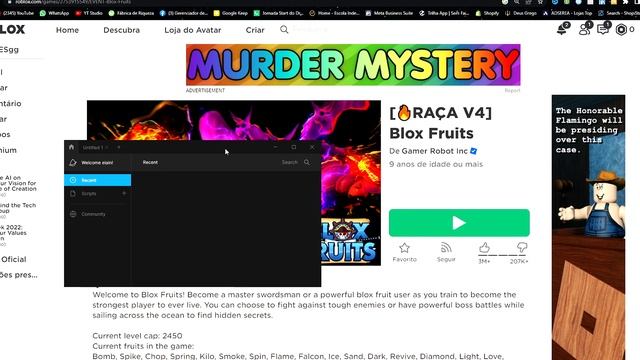Viewport: 640px width, 360px height.
Task: Switch to Untitled 1 tab
Action: [93, 147]
